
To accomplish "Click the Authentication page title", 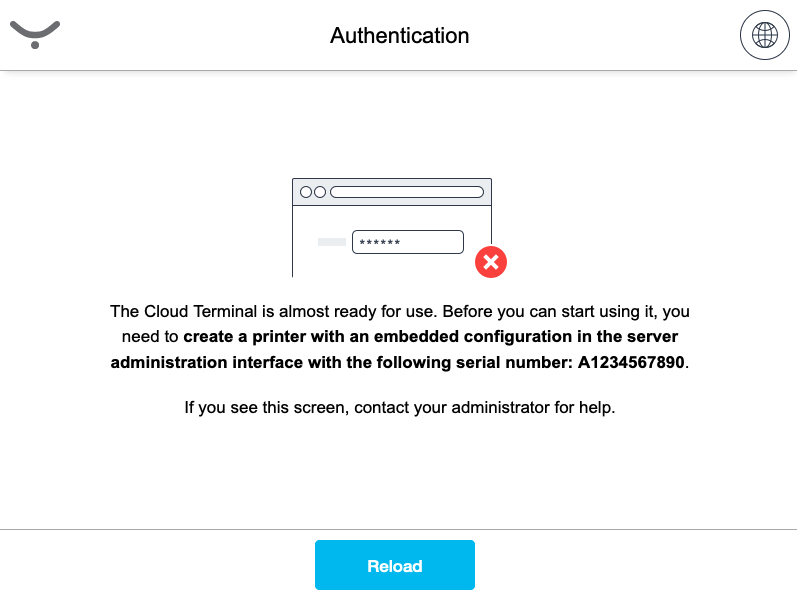I will [x=399, y=36].
